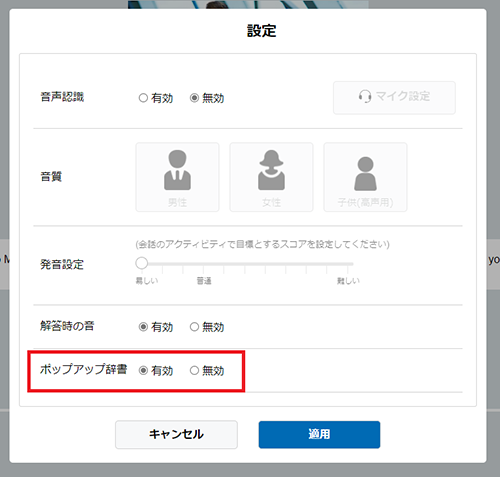500x477 pixels.
Task: Select the female (女性) voice icon
Action: point(271,170)
